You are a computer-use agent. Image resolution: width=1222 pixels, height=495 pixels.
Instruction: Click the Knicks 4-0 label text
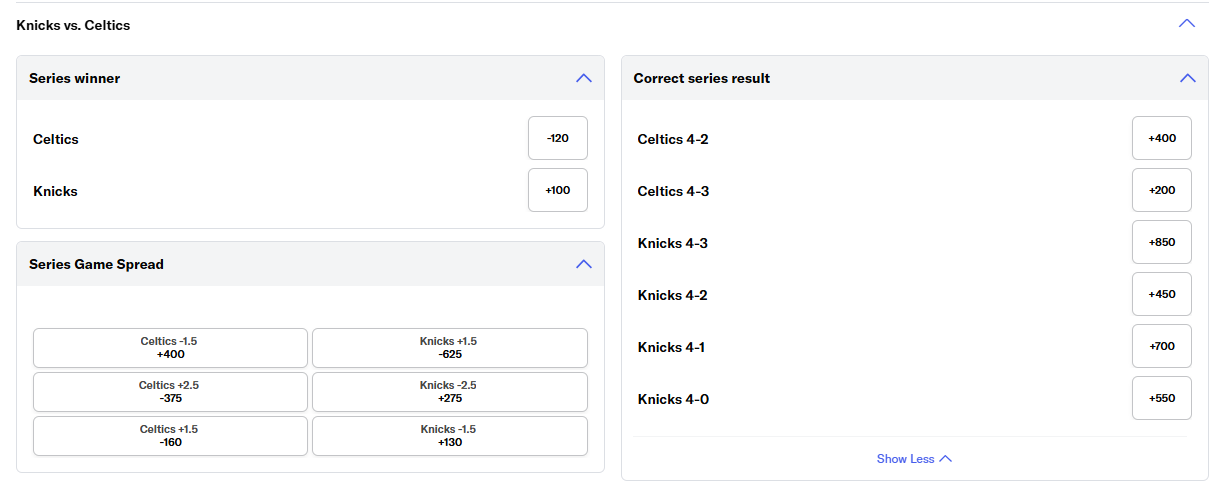pyautogui.click(x=673, y=399)
